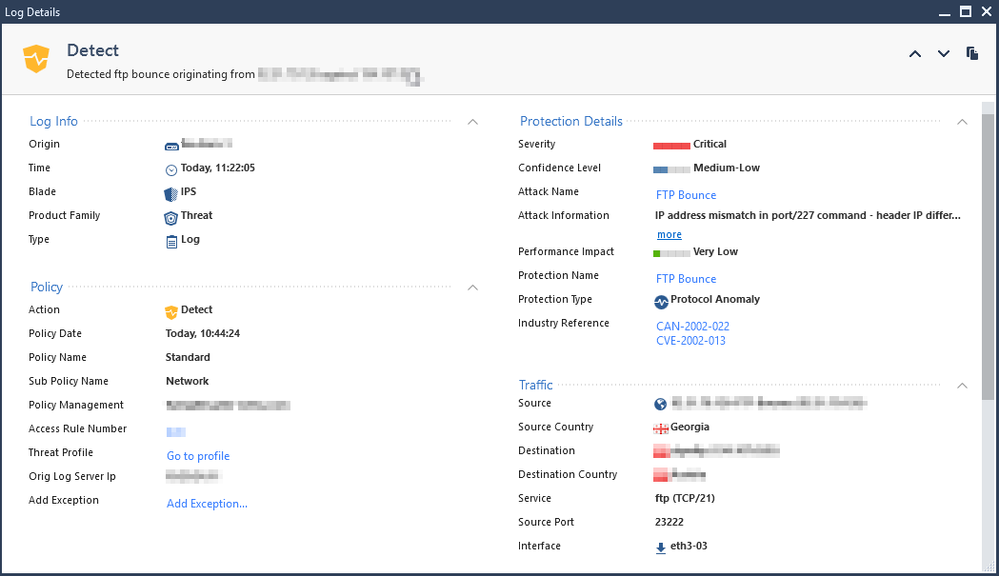Go to previous log entry arrow
The height and width of the screenshot is (576, 999).
pyautogui.click(x=915, y=54)
